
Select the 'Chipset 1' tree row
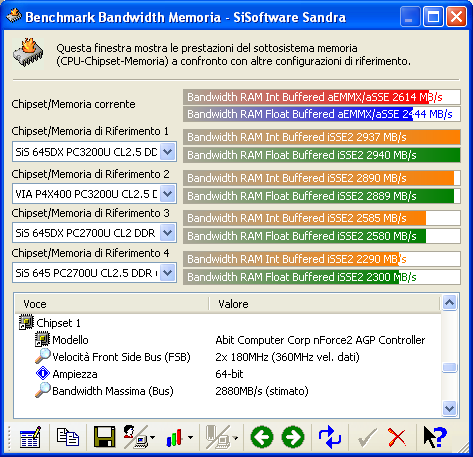58,323
